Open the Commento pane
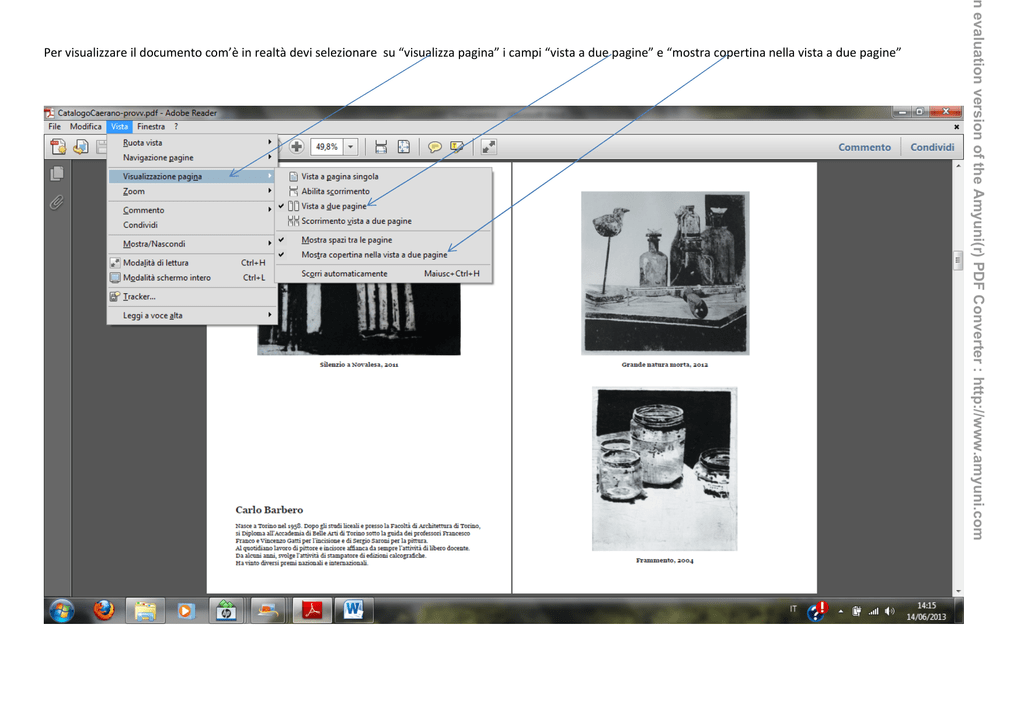The image size is (1024, 725). pyautogui.click(x=865, y=148)
